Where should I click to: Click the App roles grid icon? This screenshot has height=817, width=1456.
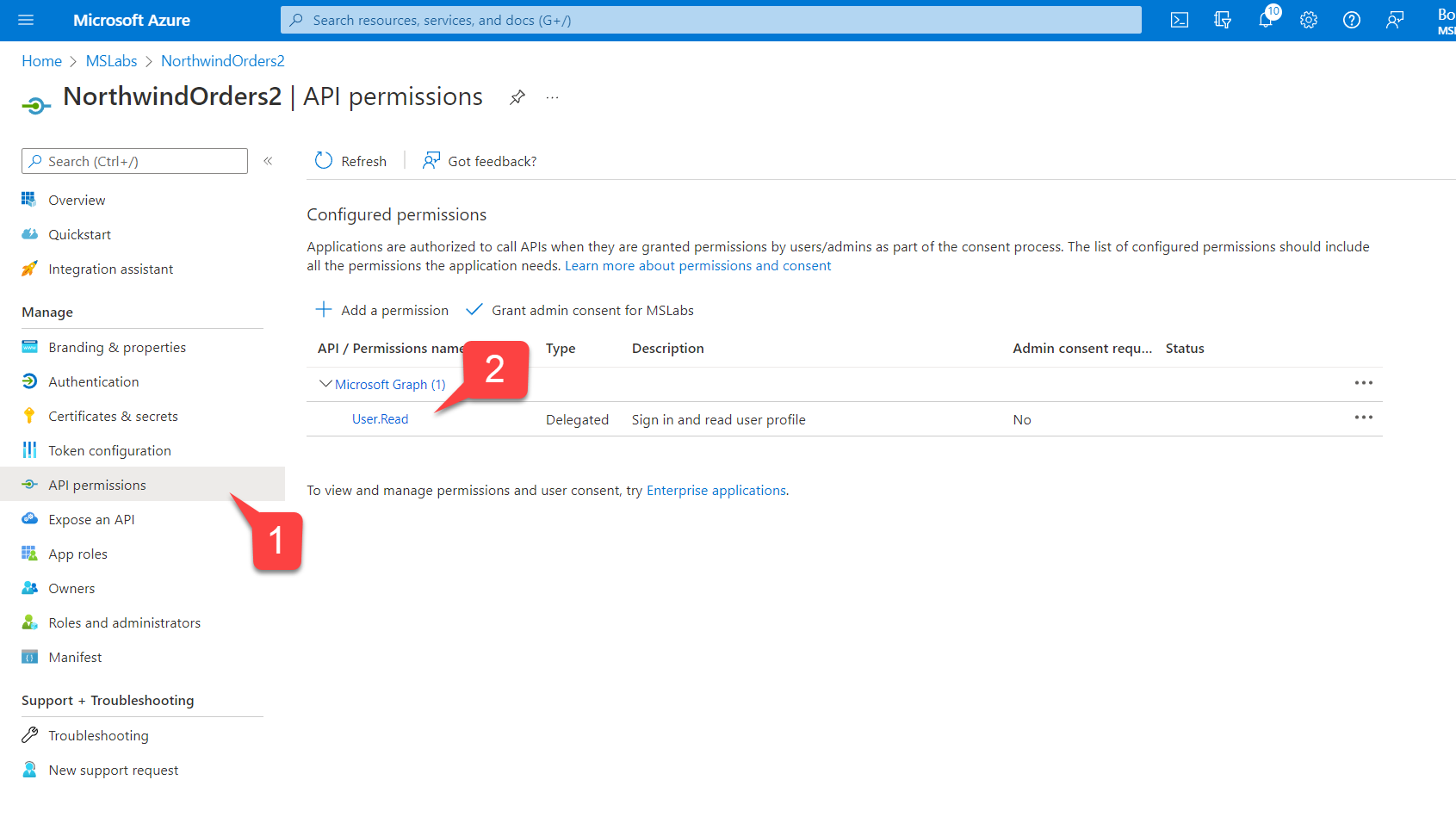pos(29,554)
